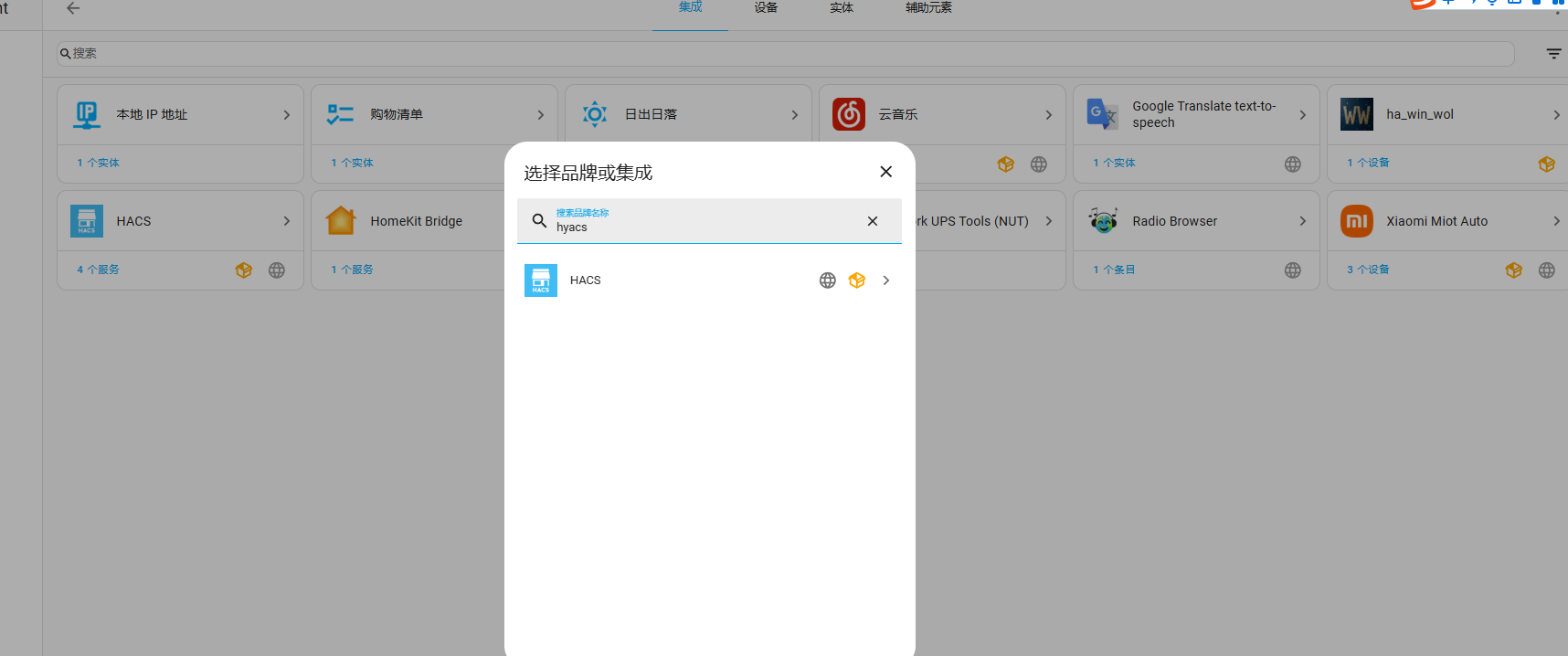Close the brand selection dialog
This screenshot has width=1568, height=656.
tap(885, 172)
